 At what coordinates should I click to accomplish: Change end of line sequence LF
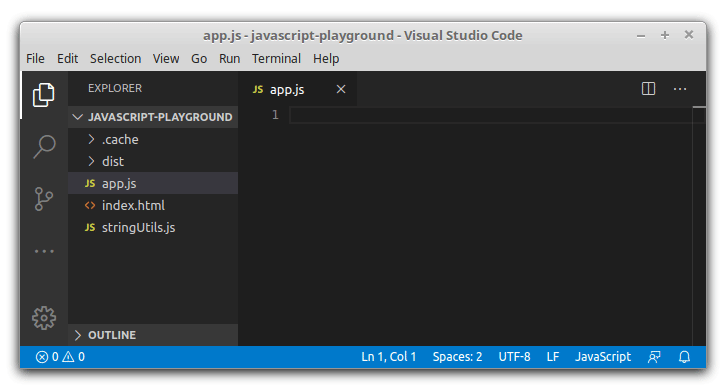tap(553, 357)
